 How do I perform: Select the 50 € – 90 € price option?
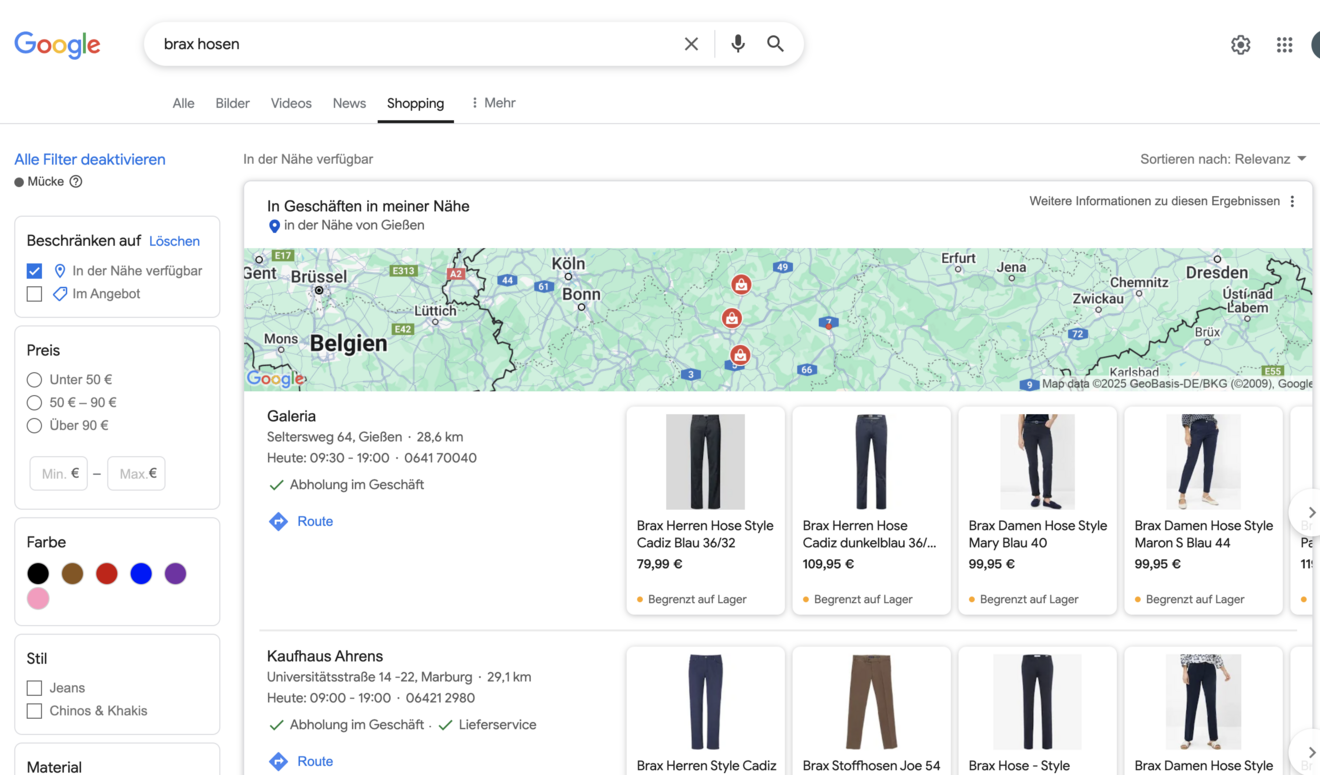pos(34,403)
